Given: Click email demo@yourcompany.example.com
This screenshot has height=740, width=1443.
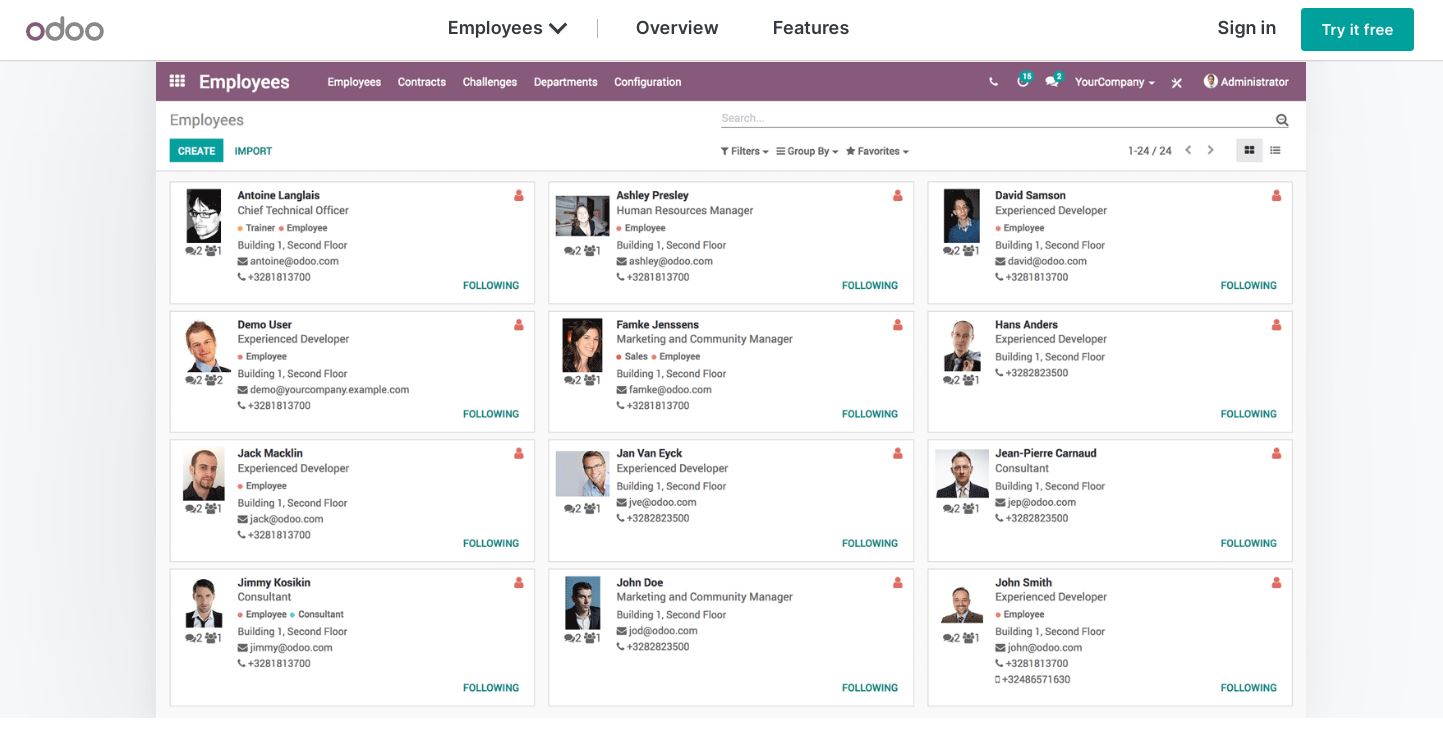Looking at the screenshot, I should coord(329,390).
